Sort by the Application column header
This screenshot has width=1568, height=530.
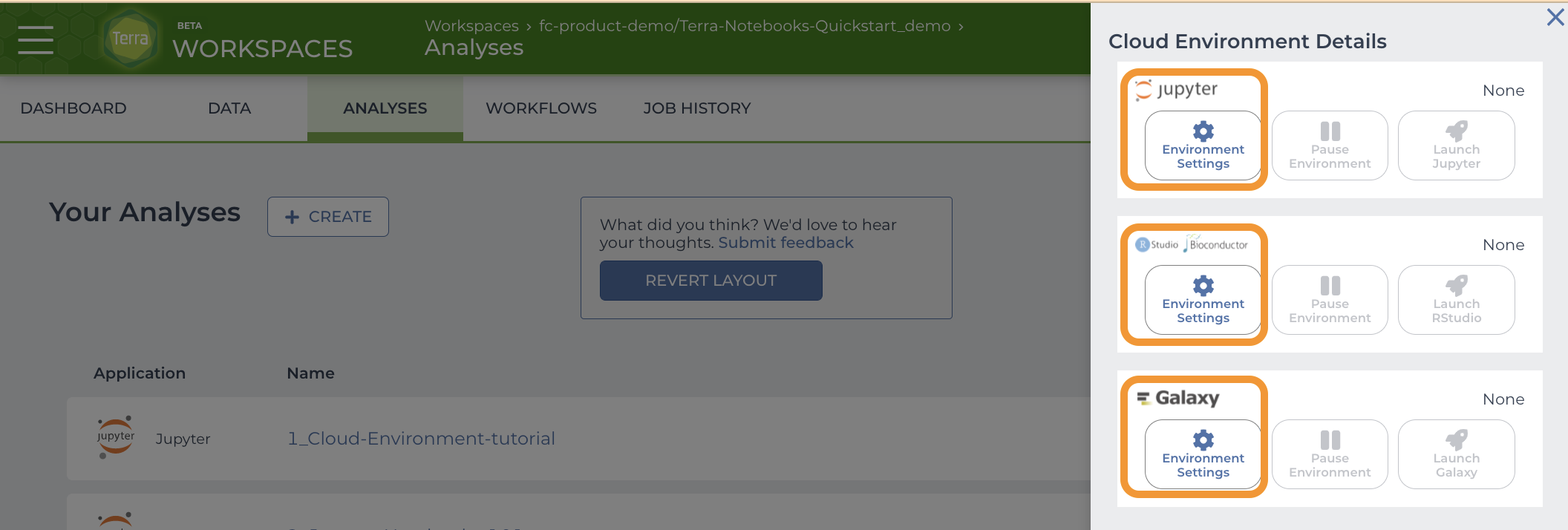pos(140,373)
